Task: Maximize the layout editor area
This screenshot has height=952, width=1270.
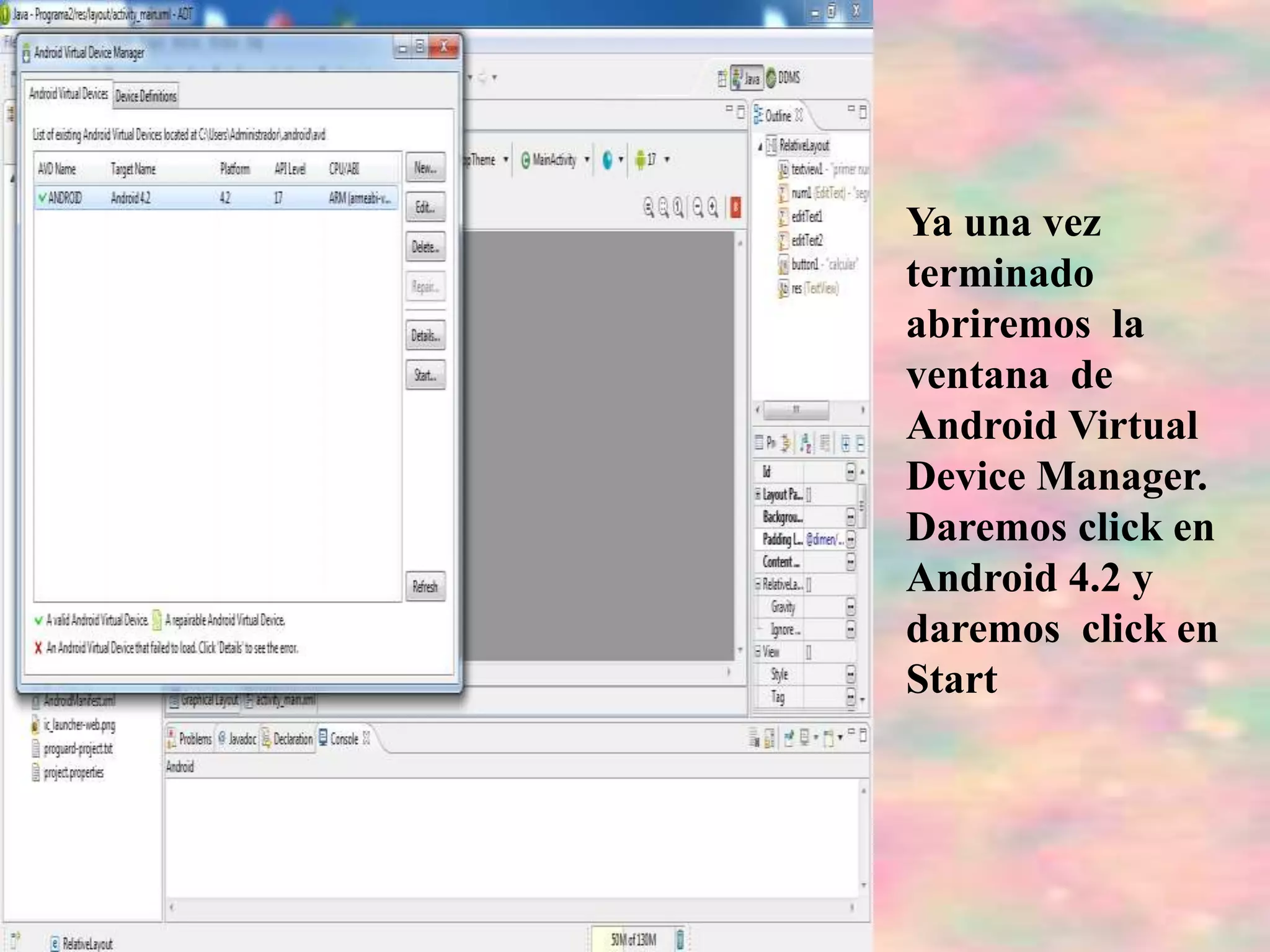Action: tap(740, 112)
